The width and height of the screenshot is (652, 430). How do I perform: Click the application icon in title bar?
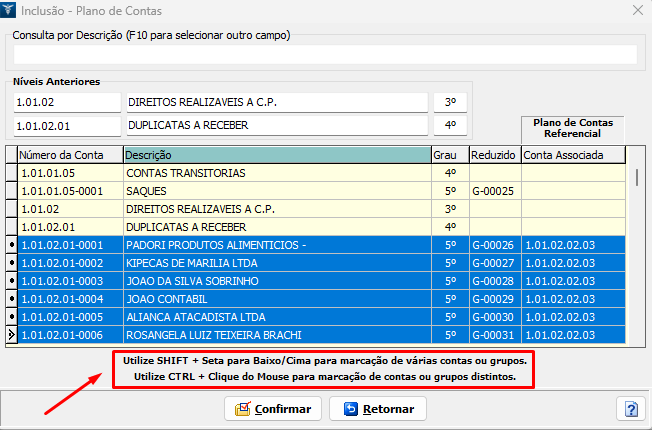(x=11, y=11)
